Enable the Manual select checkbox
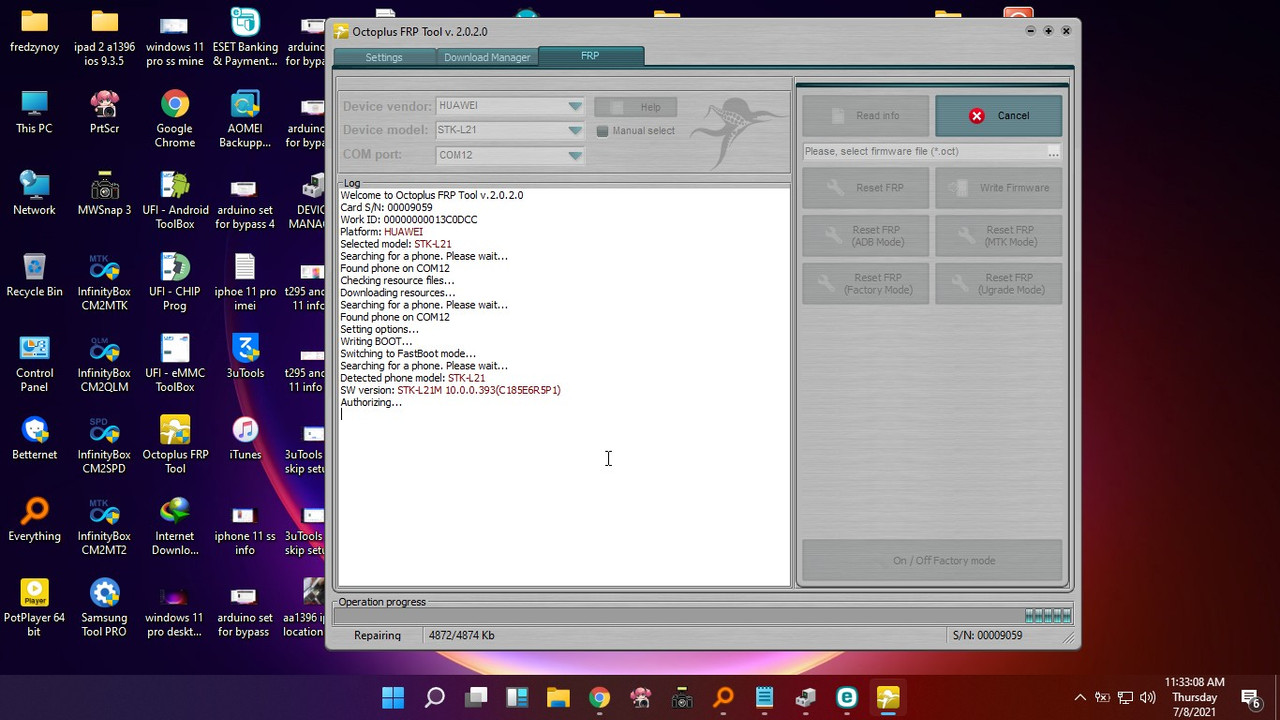This screenshot has width=1280, height=720. (x=602, y=130)
